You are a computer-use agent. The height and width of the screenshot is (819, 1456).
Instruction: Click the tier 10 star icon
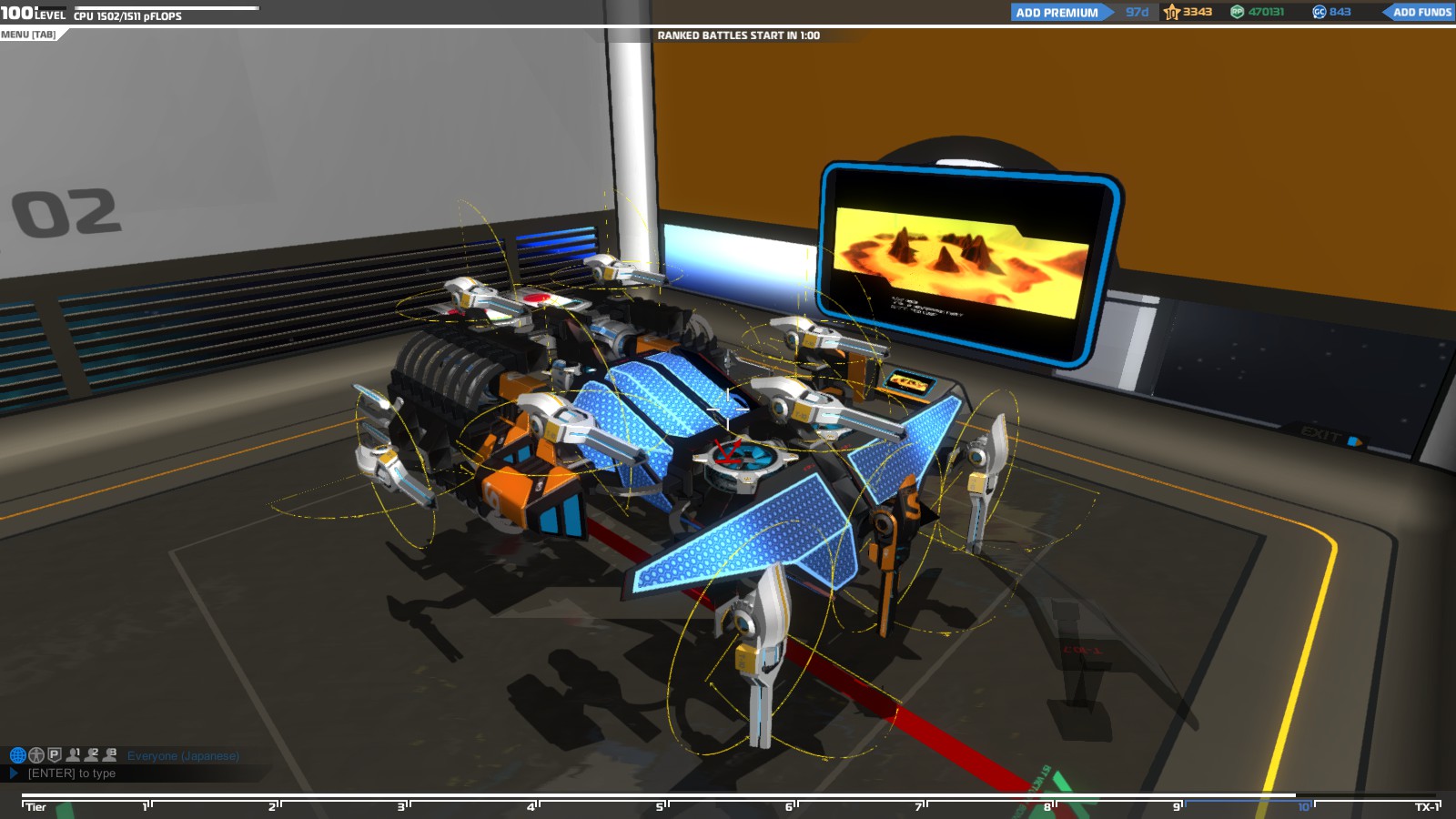1171,12
